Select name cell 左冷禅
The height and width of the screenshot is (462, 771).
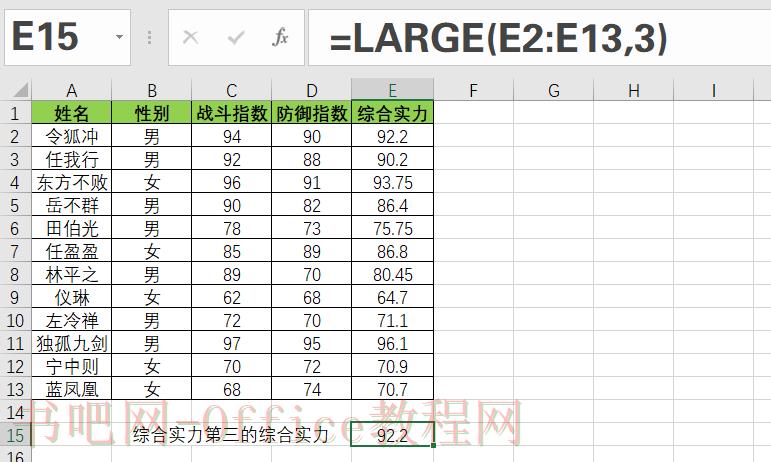click(x=72, y=320)
